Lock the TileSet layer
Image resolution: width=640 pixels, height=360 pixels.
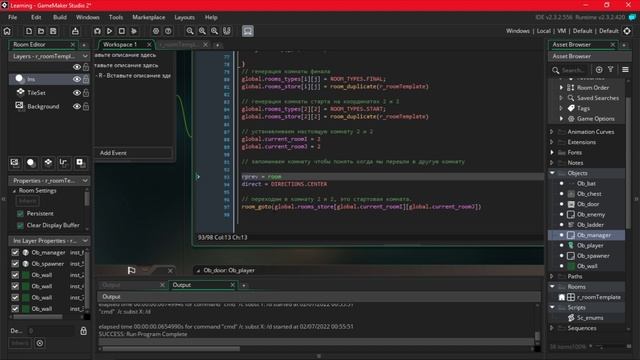[x=86, y=93]
